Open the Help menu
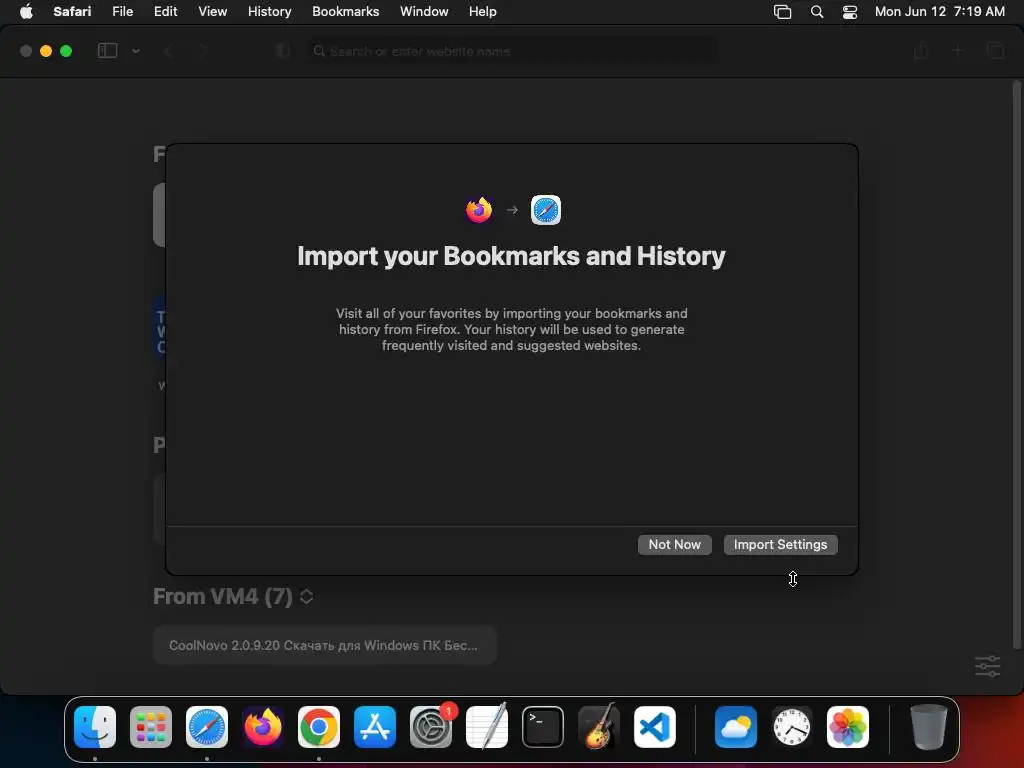This screenshot has height=768, width=1024. pos(483,12)
